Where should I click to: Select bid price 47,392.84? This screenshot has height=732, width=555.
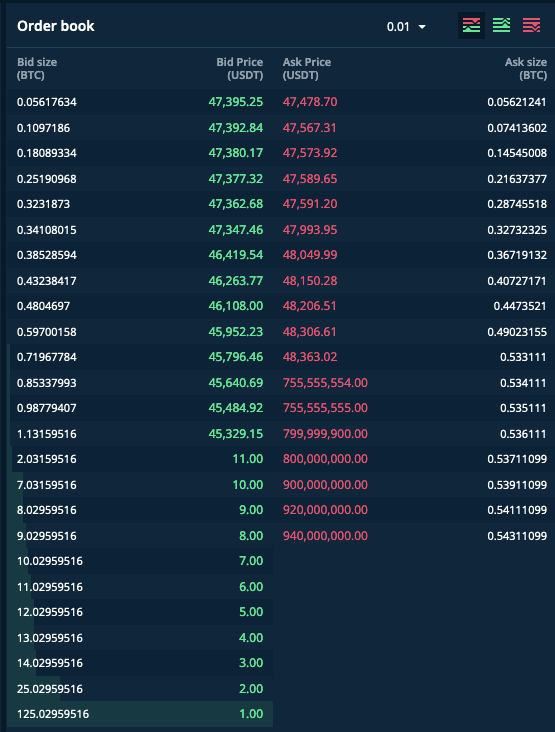pyautogui.click(x=236, y=128)
